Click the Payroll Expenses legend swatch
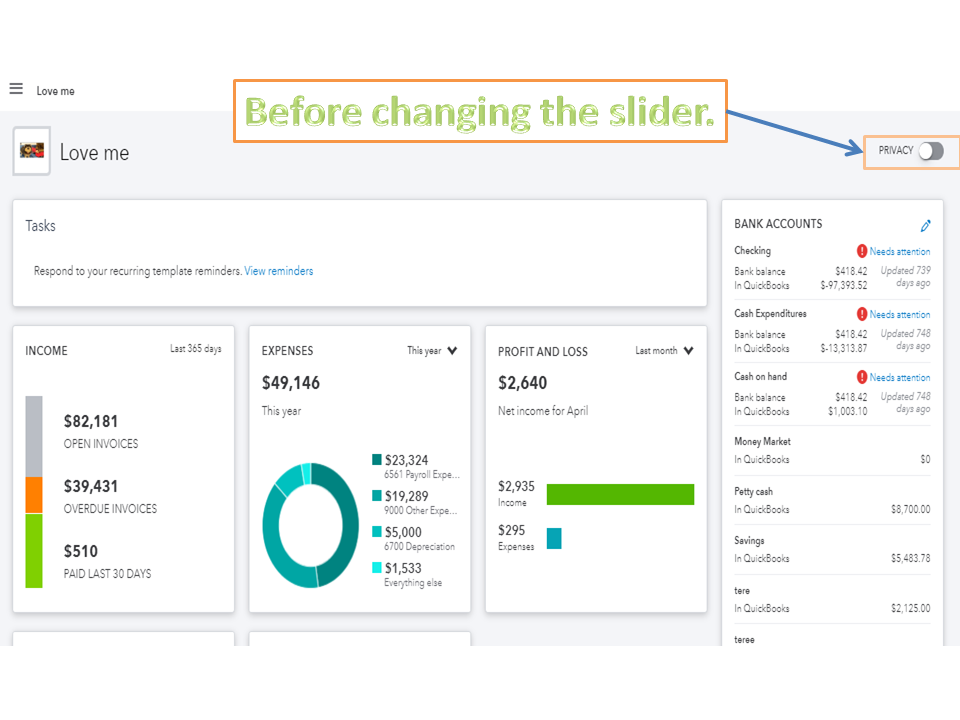960x720 pixels. pyautogui.click(x=377, y=460)
